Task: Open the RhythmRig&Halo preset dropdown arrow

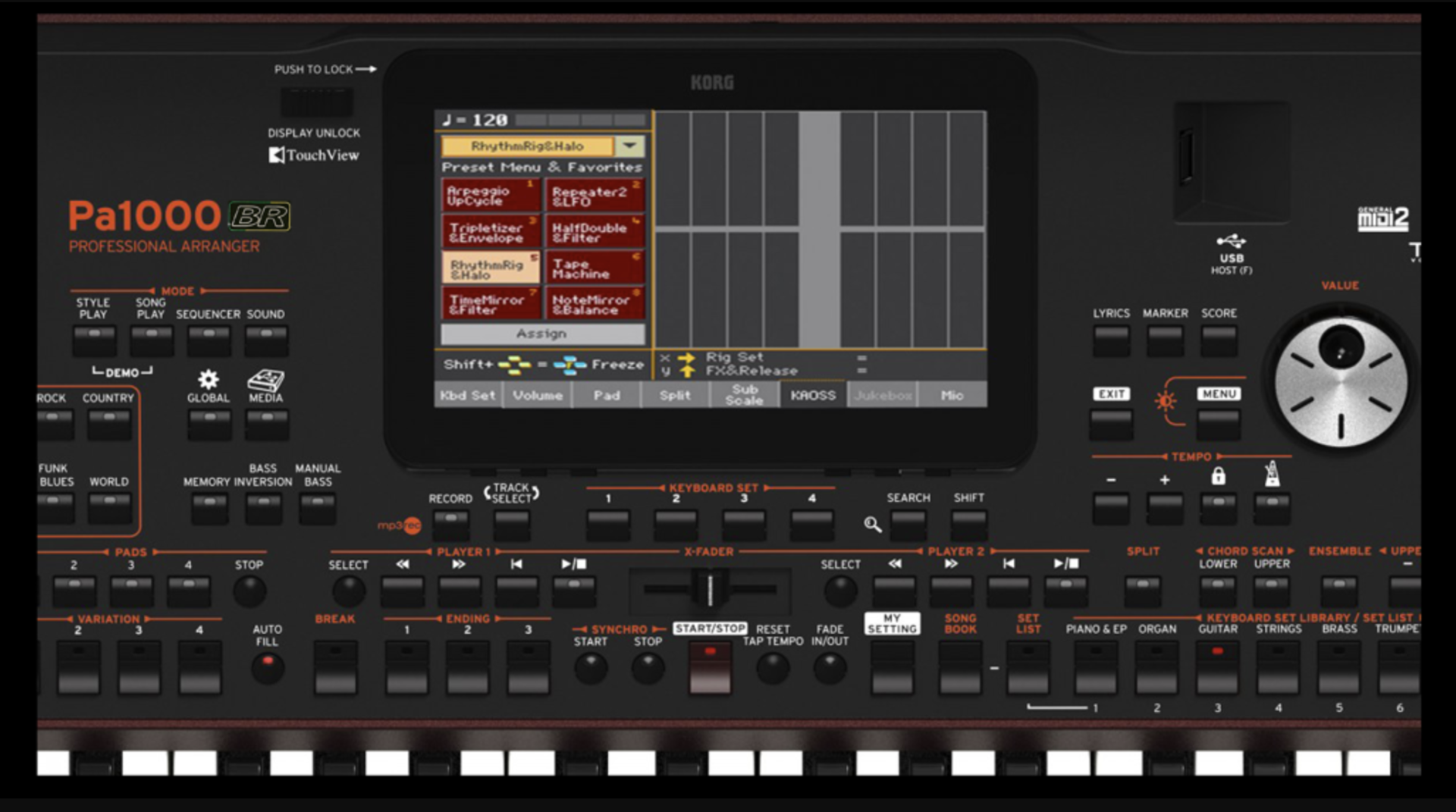Action: point(629,146)
